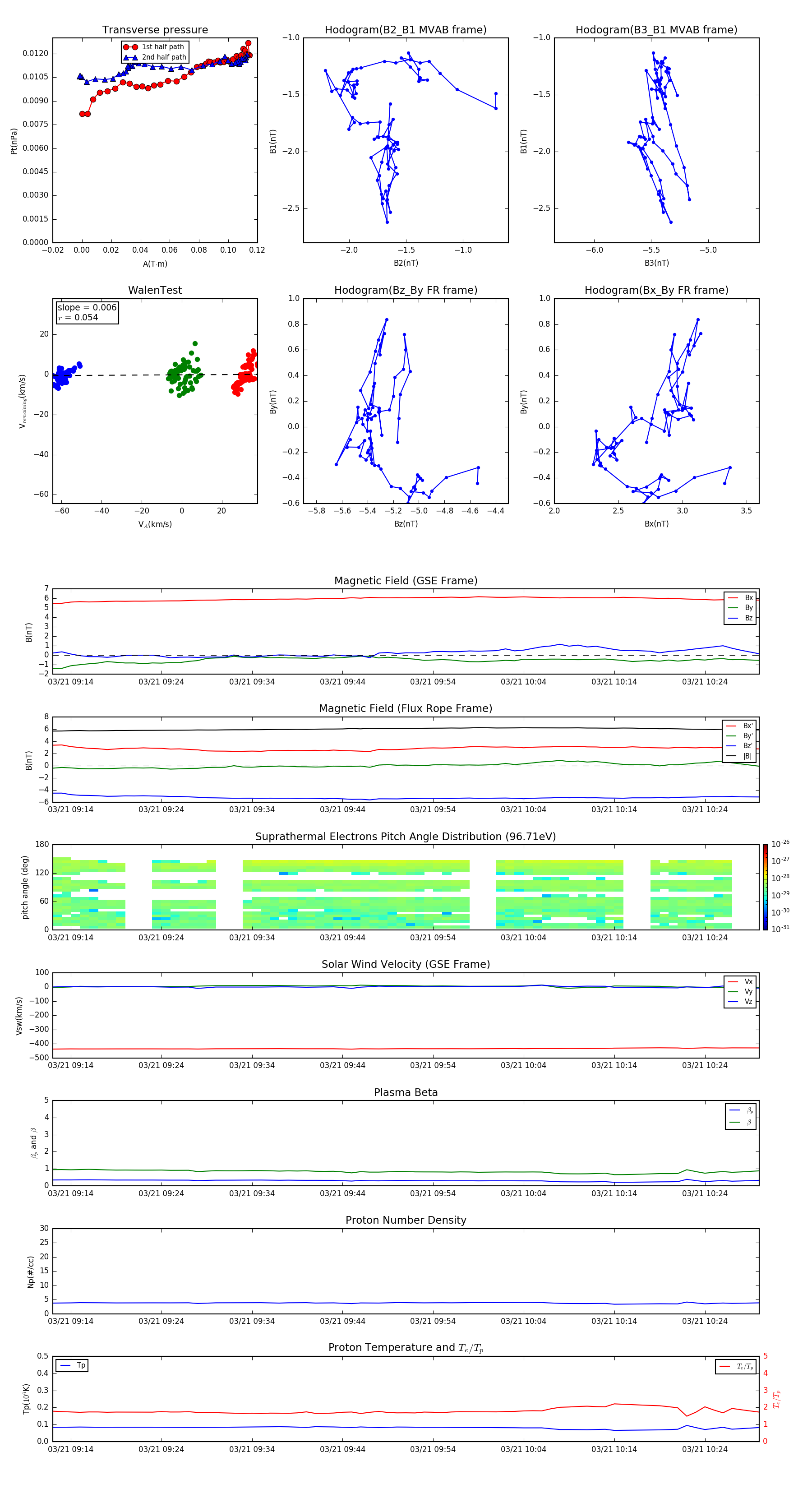
Task: Click the 'Magnetic Field (Flux Rope Frame)' title
Action: click(406, 709)
